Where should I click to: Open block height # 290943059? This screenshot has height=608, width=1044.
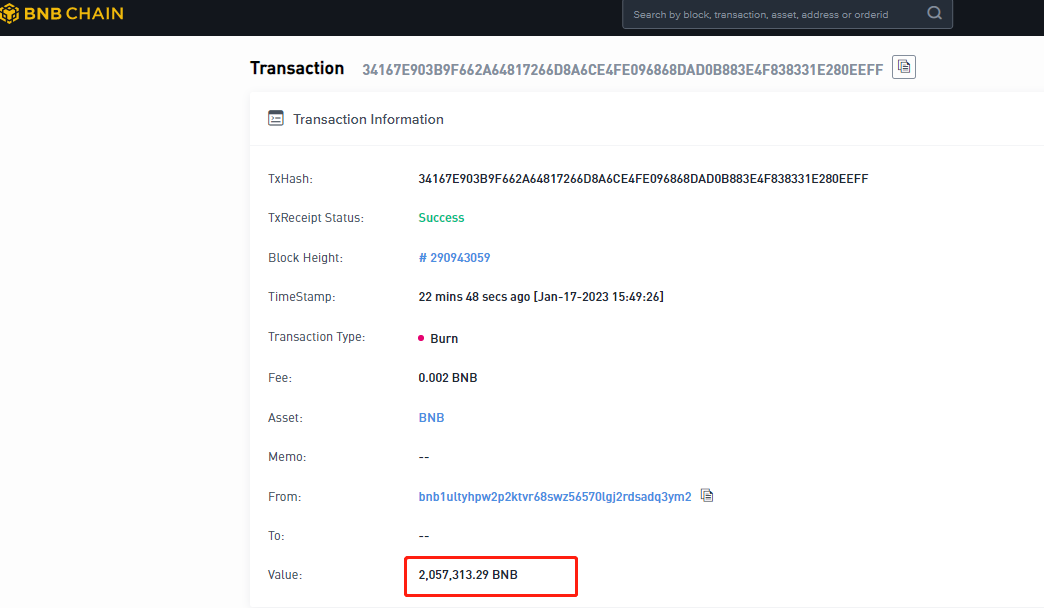[454, 258]
